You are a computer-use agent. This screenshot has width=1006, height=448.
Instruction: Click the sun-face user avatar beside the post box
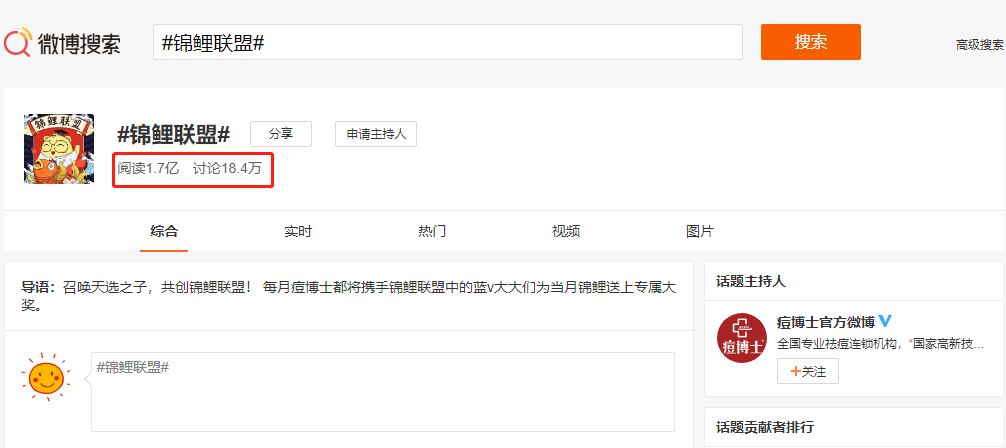[x=45, y=378]
